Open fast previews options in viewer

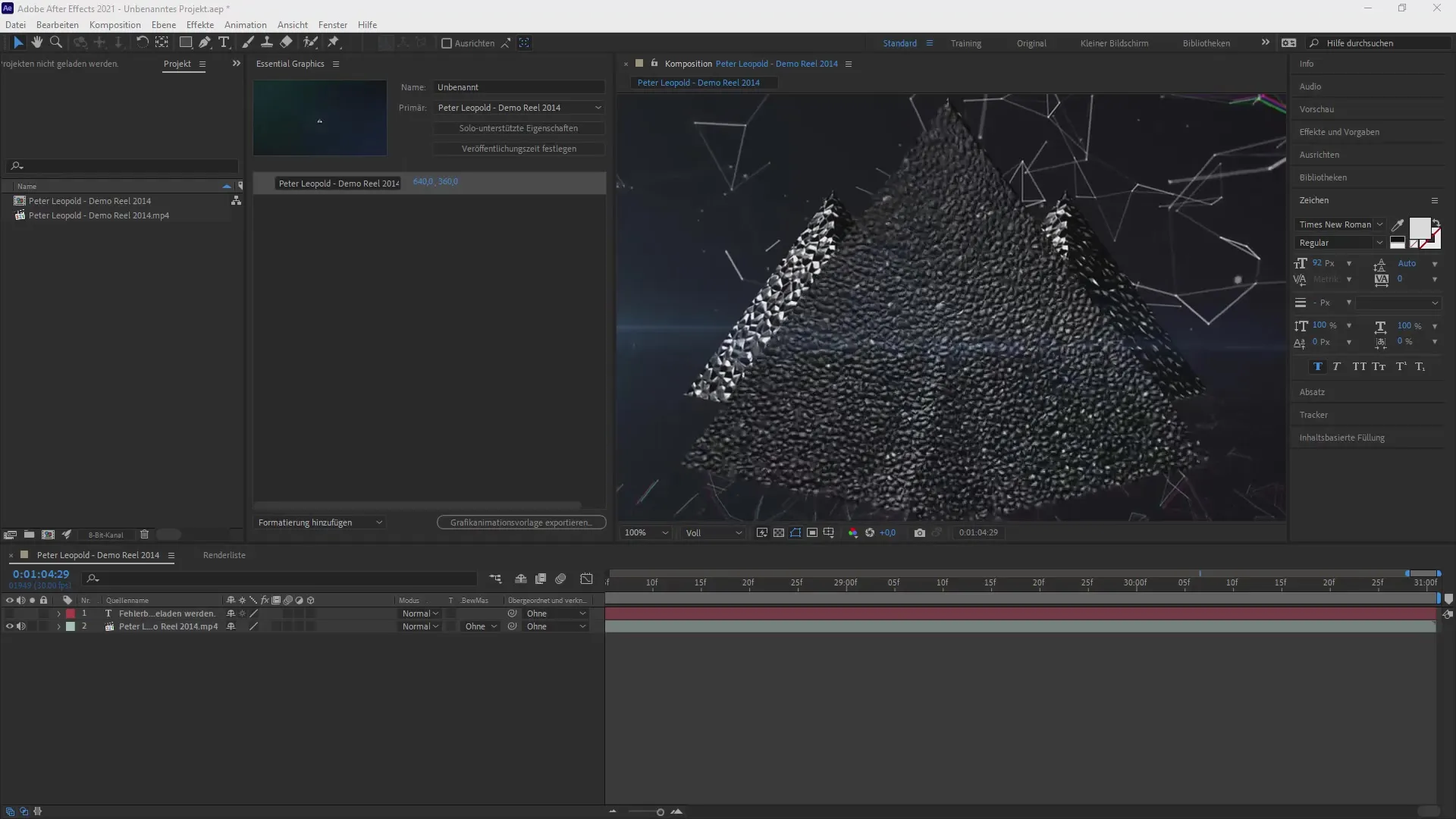pyautogui.click(x=761, y=533)
